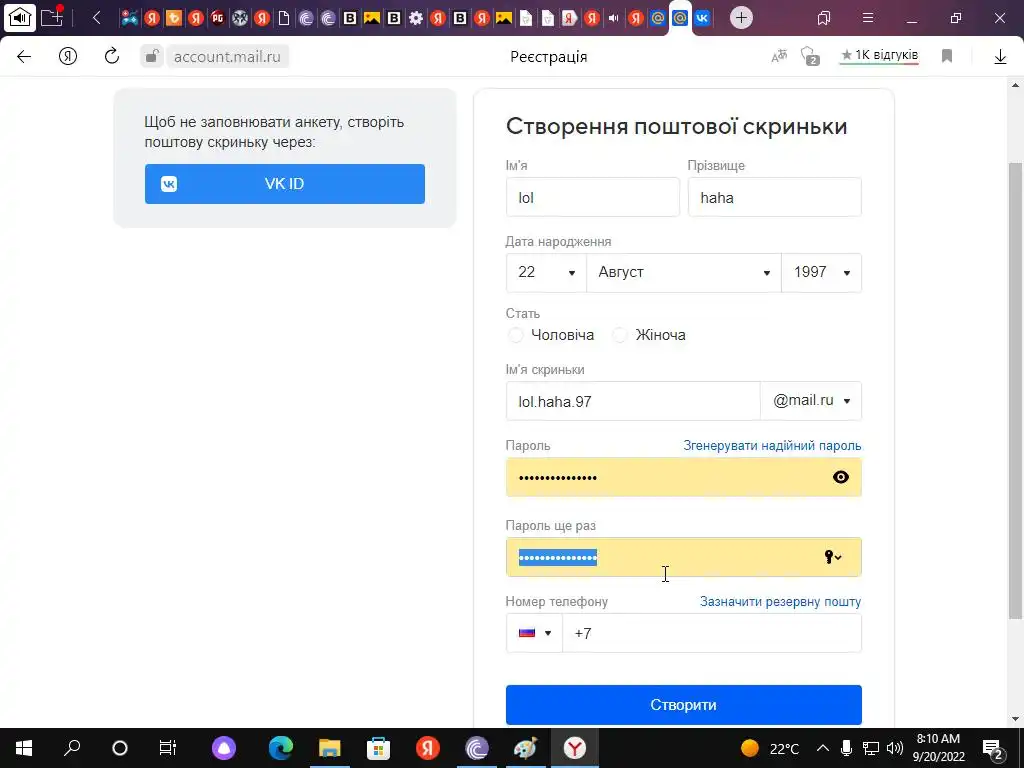Open a new tab with the plus button

741,18
